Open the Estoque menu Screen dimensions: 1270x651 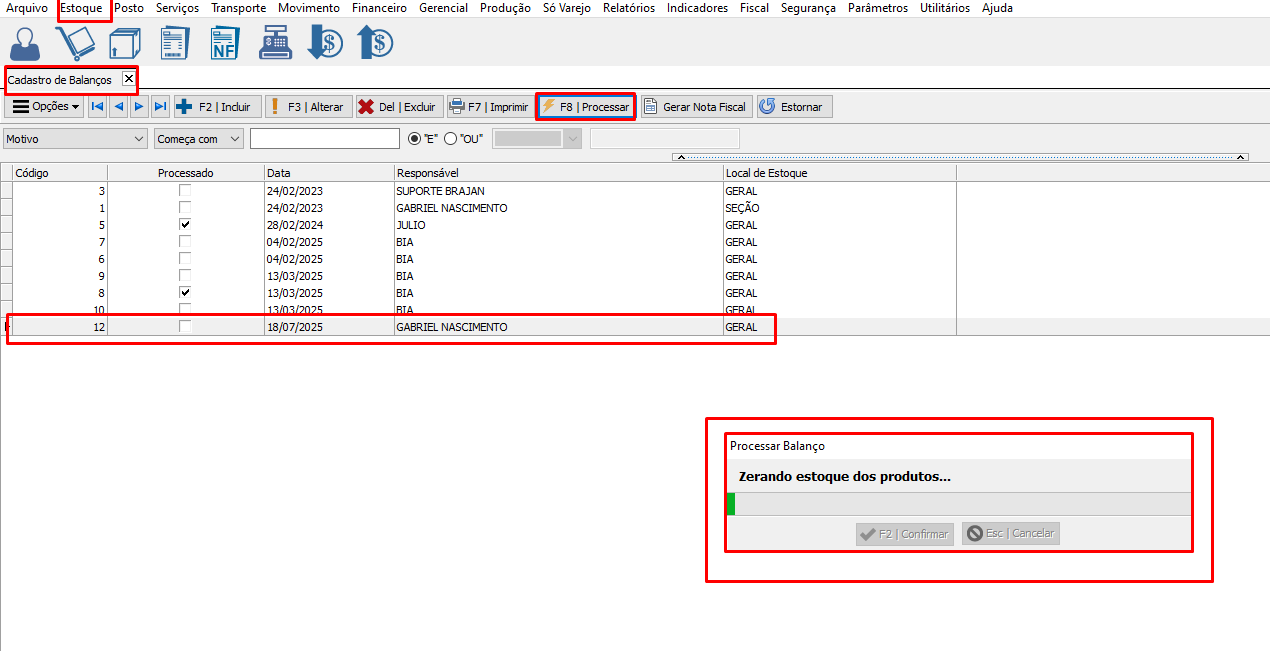81,8
